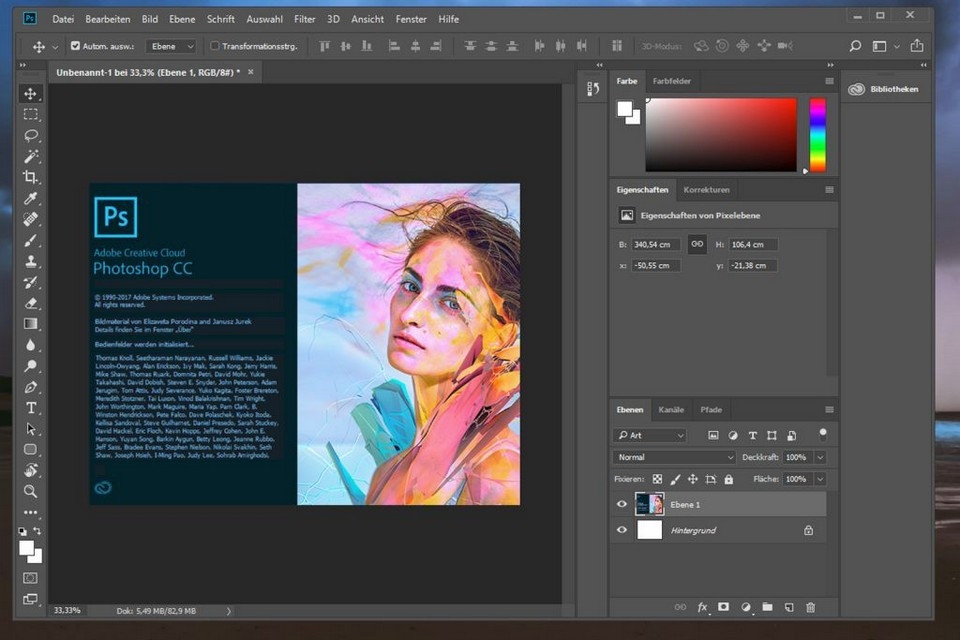
Task: Activate the Horizontal Type tool
Action: [x=31, y=407]
